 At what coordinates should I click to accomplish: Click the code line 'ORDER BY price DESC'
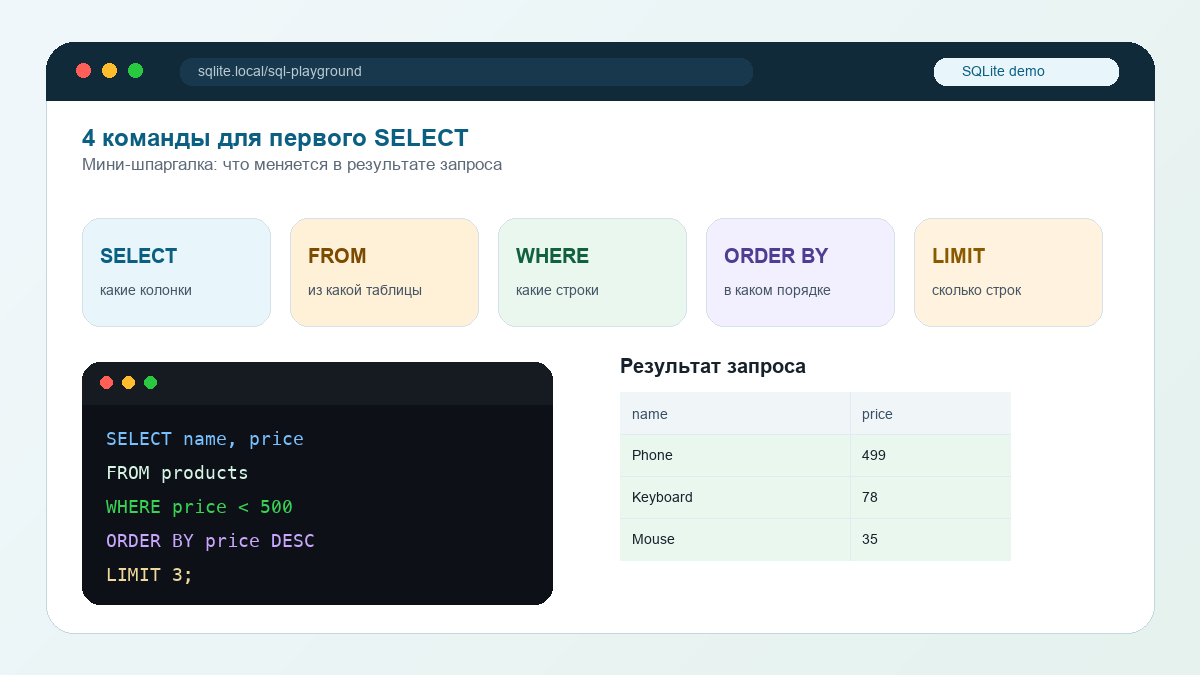coord(210,541)
